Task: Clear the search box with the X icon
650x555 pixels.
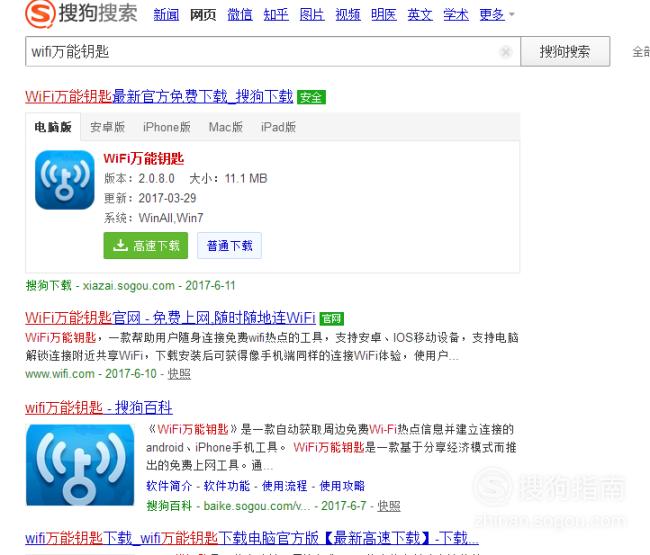Action: click(x=505, y=52)
